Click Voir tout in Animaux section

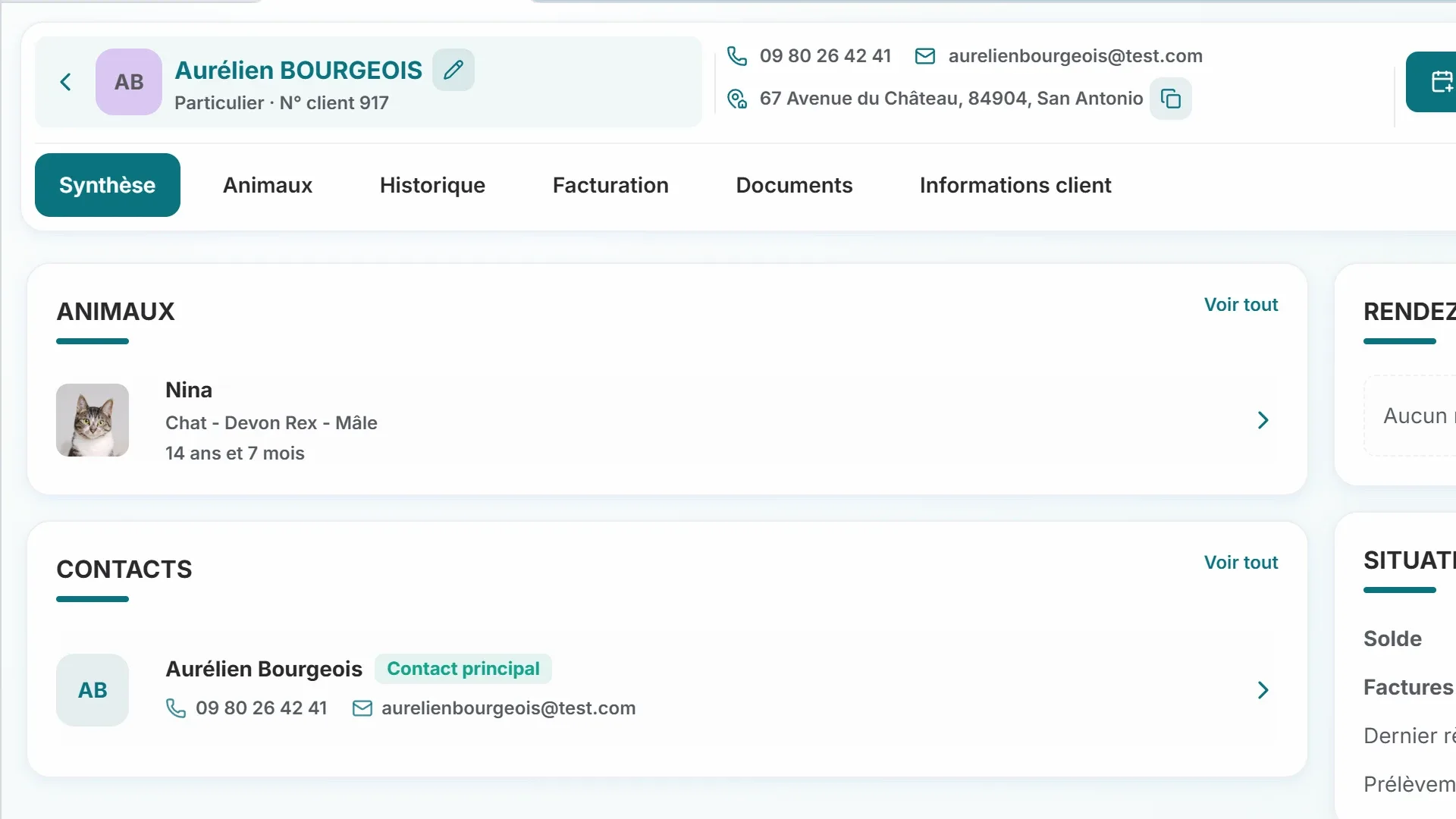[1241, 305]
